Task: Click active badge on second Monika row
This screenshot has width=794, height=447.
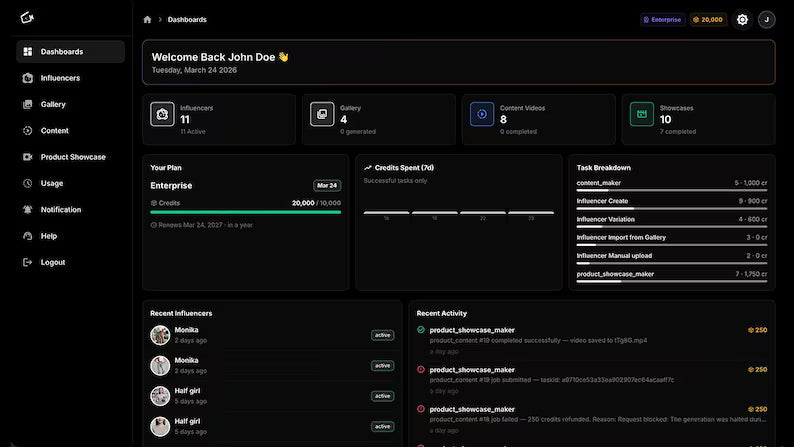Action: [x=382, y=365]
